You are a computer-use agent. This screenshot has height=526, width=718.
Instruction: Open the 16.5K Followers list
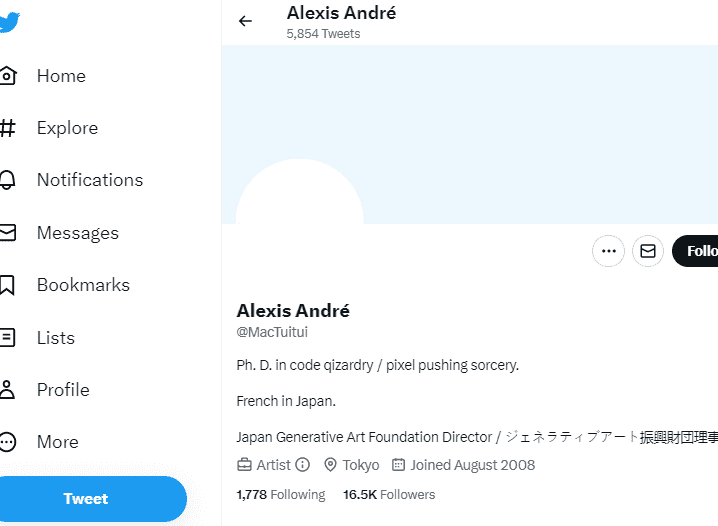pos(389,494)
